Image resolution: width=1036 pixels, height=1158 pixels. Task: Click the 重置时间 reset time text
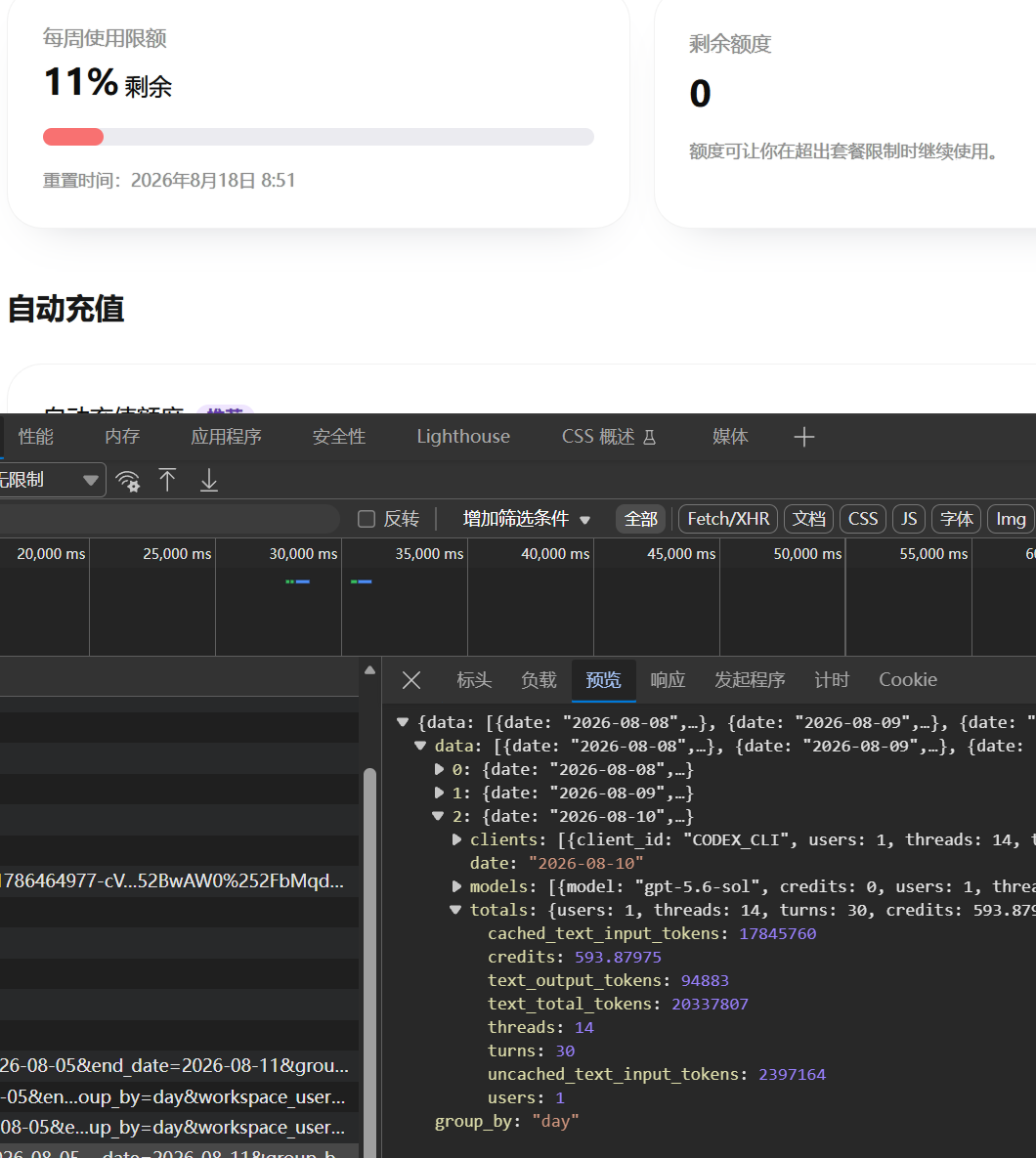(169, 180)
